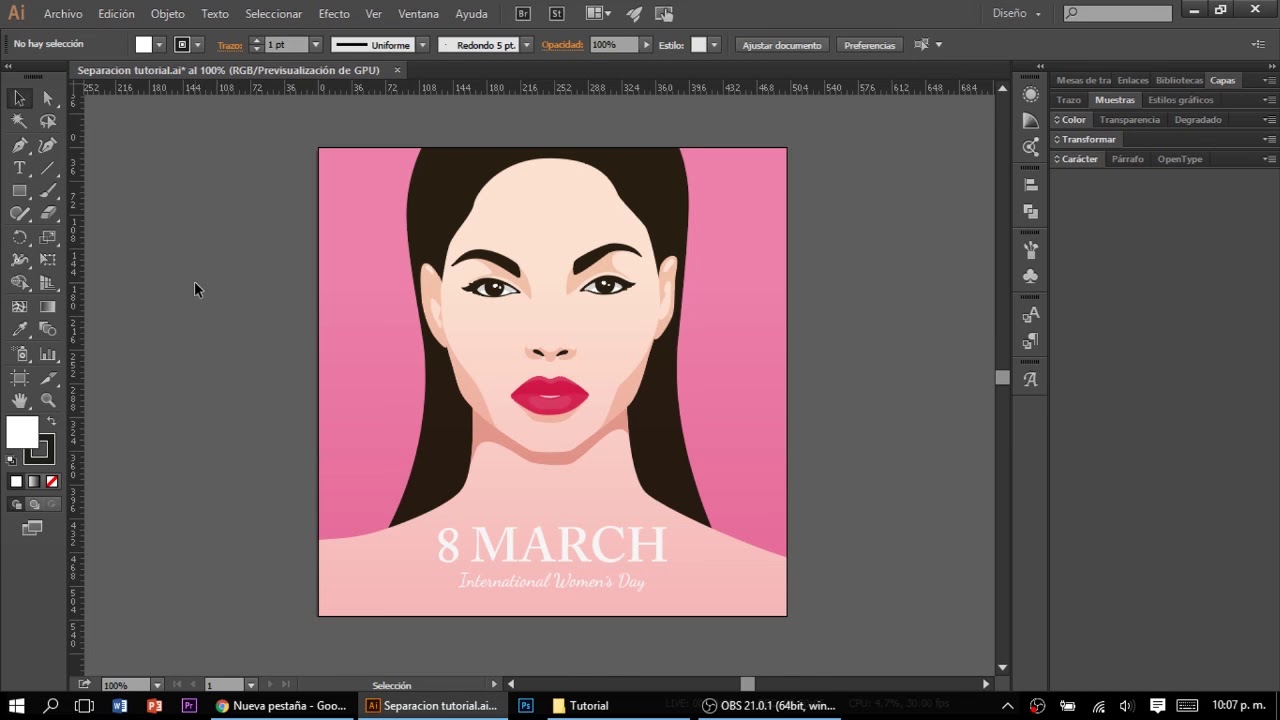Click the Trazo stroke link

pyautogui.click(x=230, y=45)
